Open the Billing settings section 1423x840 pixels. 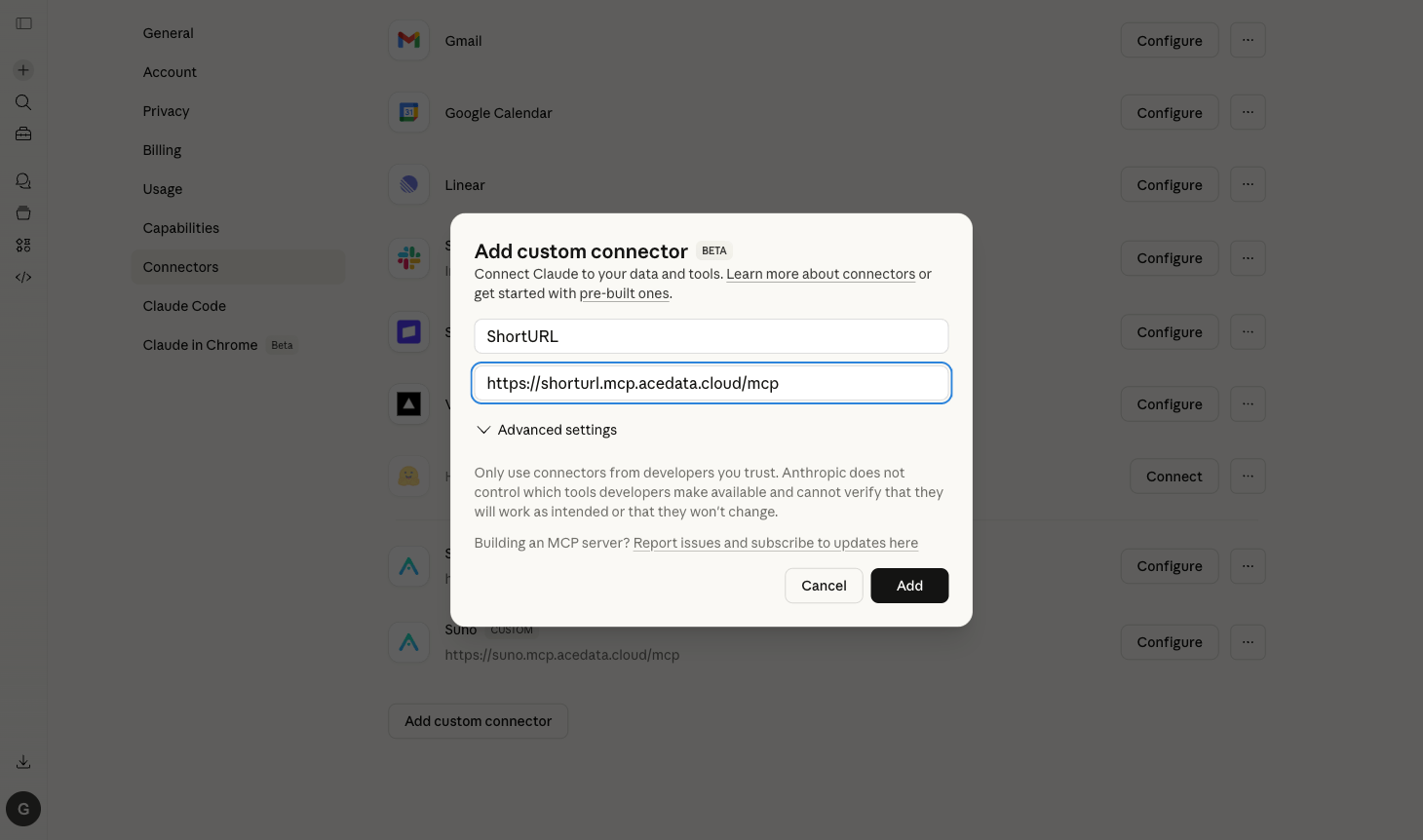coord(162,150)
